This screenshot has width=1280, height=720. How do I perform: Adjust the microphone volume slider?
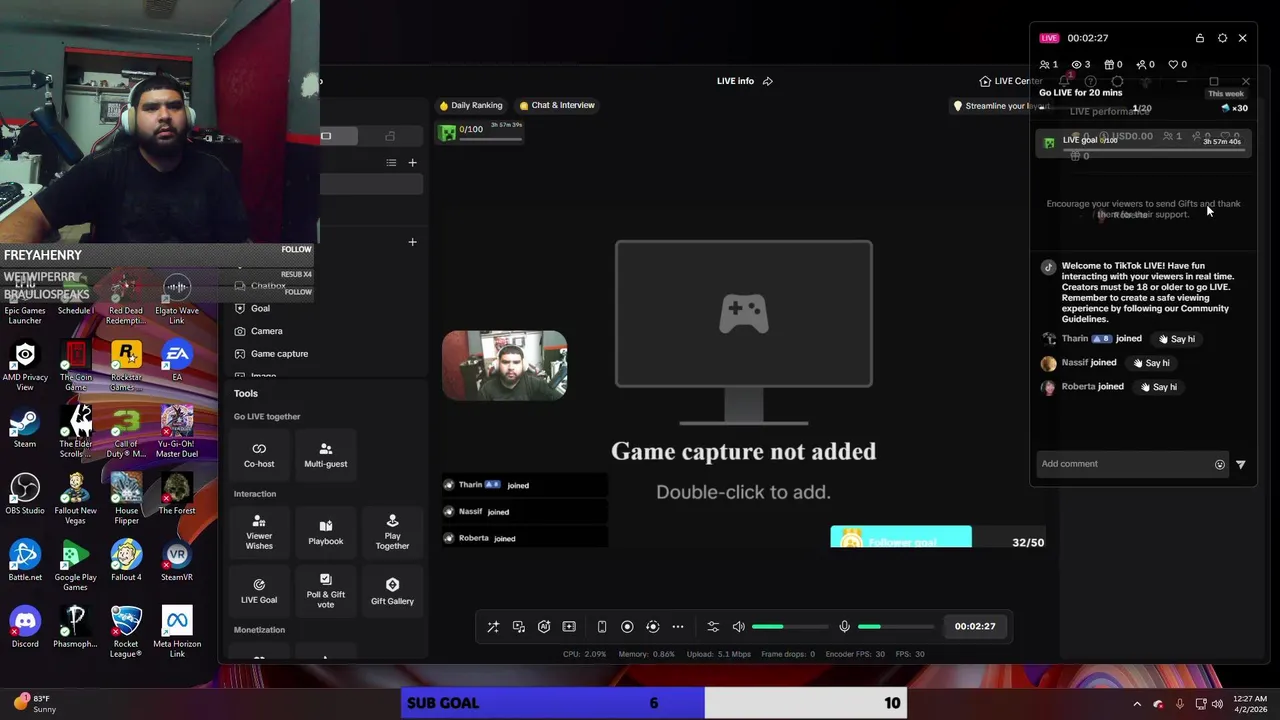(x=896, y=627)
